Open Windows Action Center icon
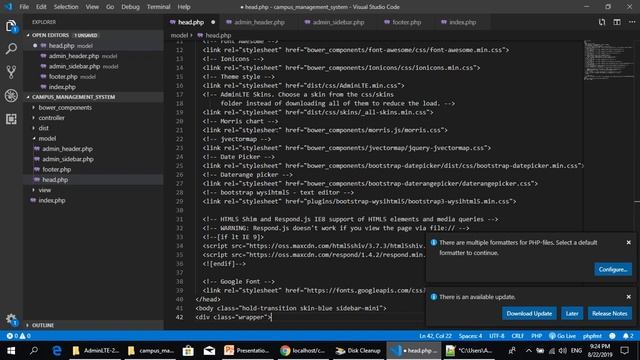Image resolution: width=640 pixels, height=360 pixels. pos(624,351)
